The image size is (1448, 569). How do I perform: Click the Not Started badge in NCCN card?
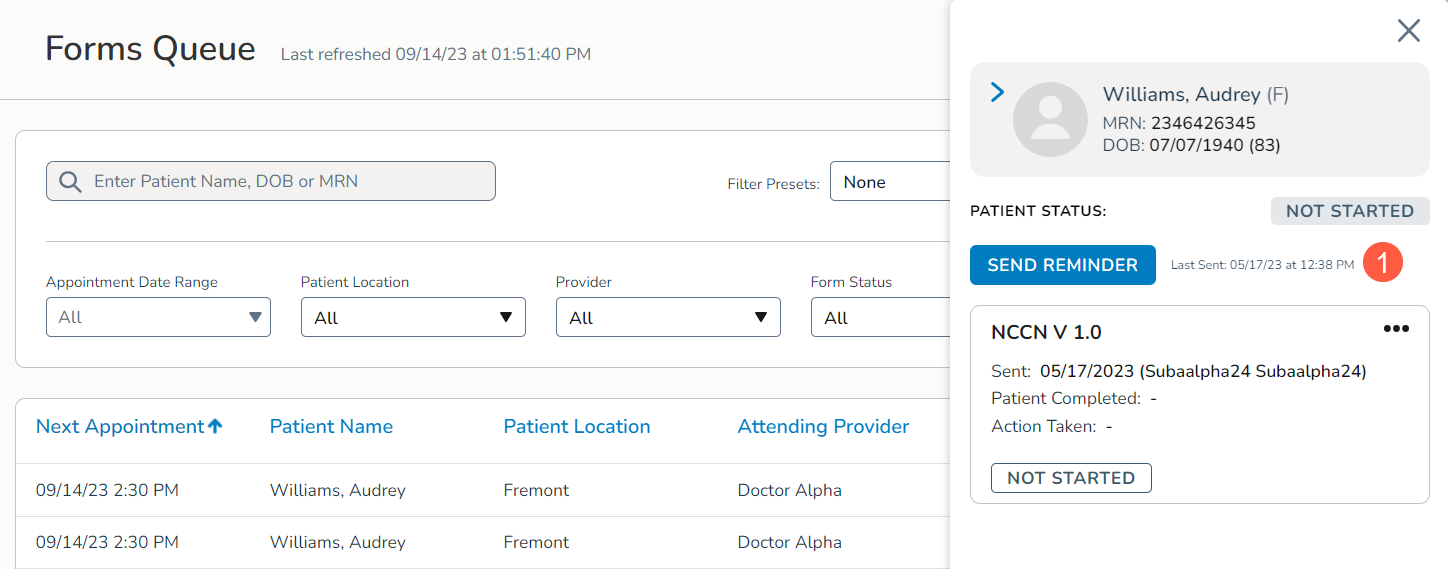pyautogui.click(x=1070, y=478)
